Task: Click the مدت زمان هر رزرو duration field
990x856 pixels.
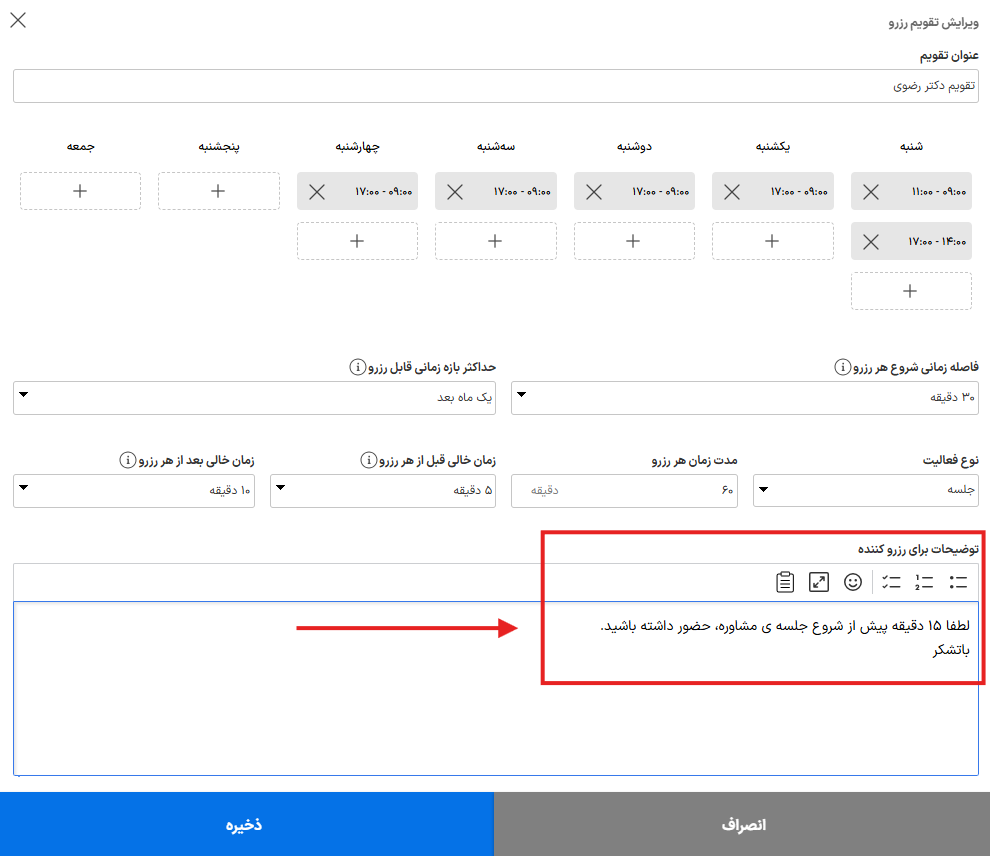Action: 624,490
